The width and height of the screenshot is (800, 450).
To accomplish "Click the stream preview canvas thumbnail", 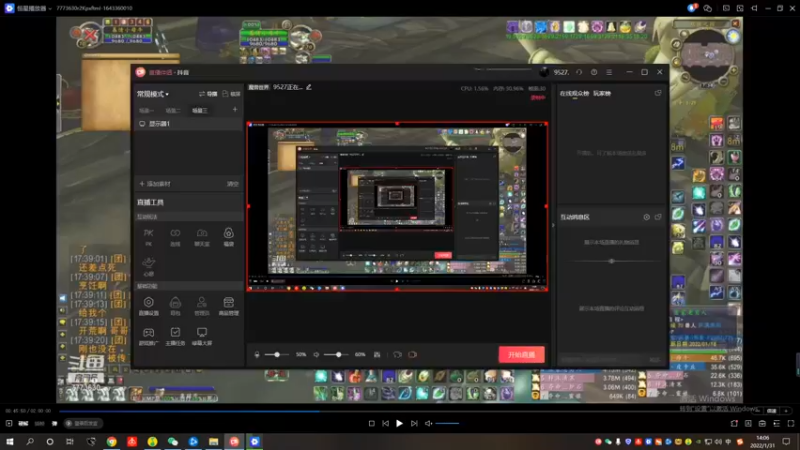I will (397, 207).
